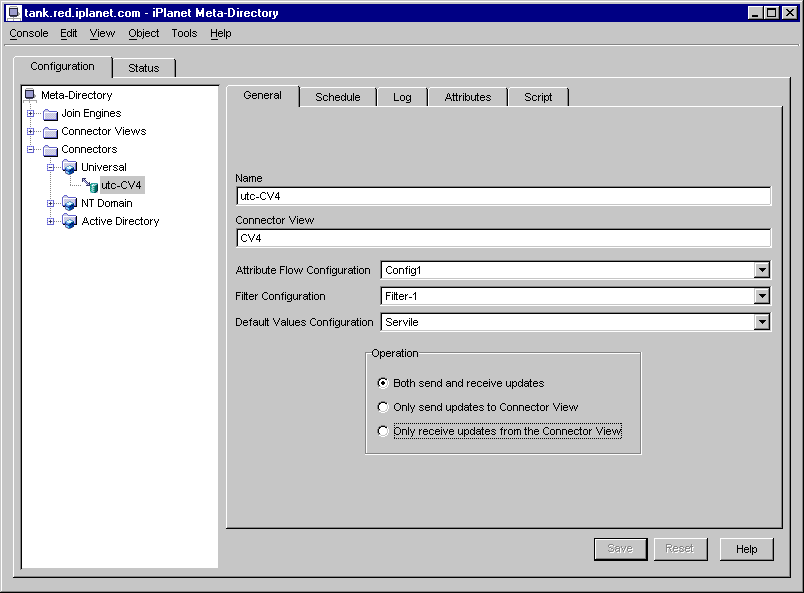
Task: Select the Join Engines tree label
Action: point(91,113)
